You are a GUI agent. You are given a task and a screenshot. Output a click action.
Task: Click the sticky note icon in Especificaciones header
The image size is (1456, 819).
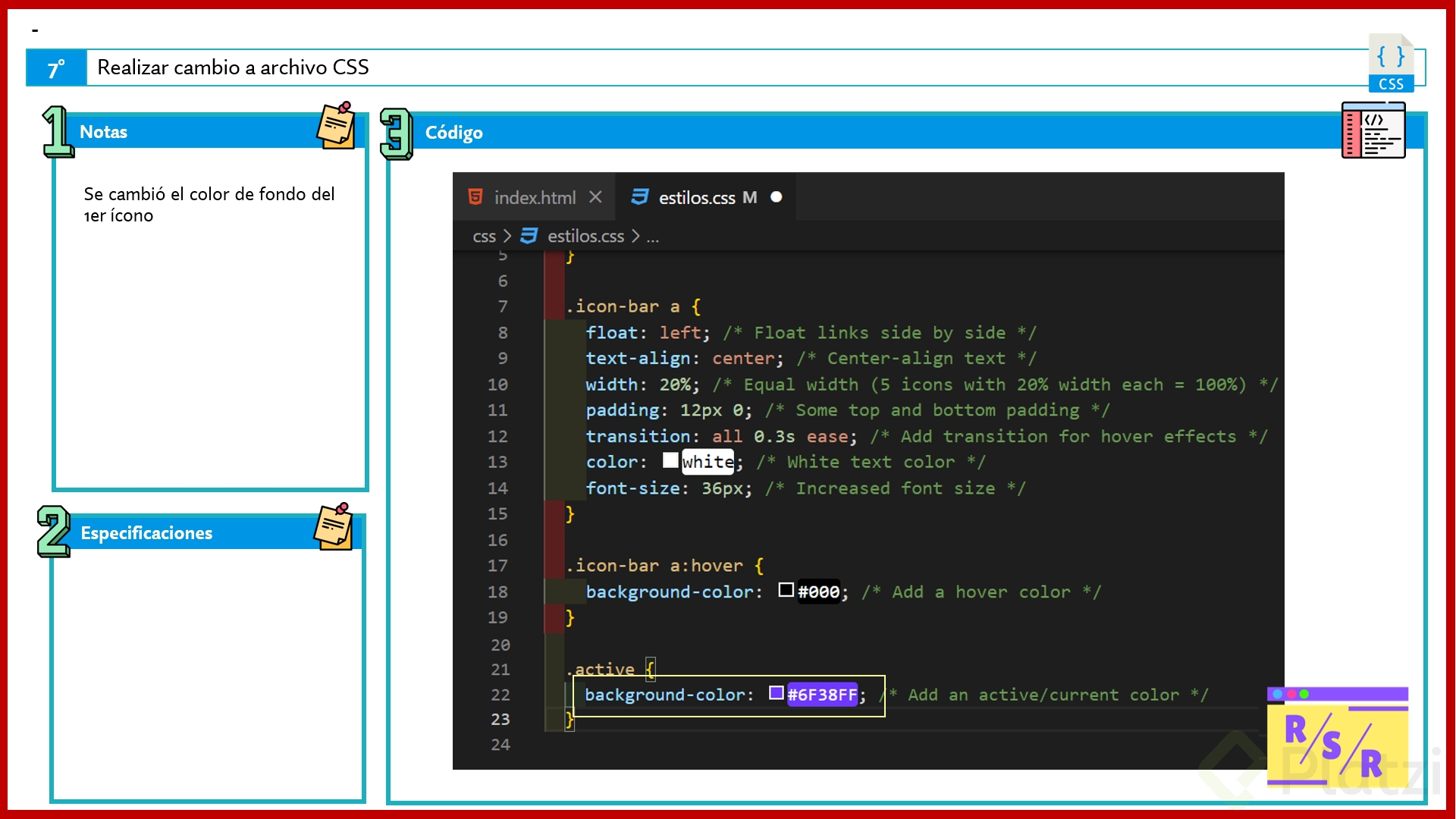click(x=334, y=526)
